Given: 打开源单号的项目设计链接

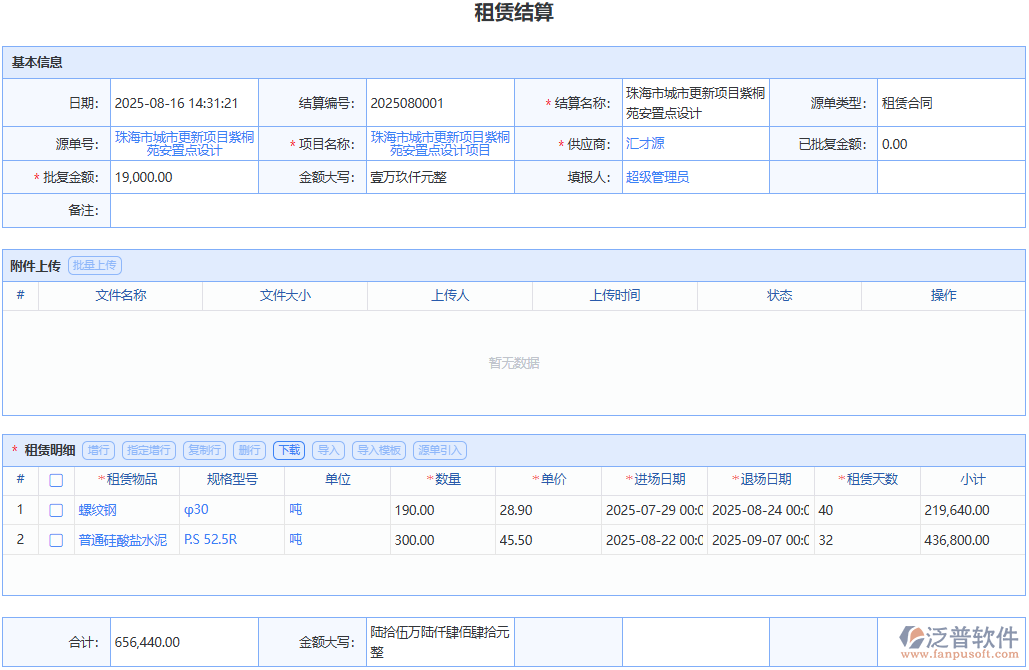Looking at the screenshot, I should [183, 143].
